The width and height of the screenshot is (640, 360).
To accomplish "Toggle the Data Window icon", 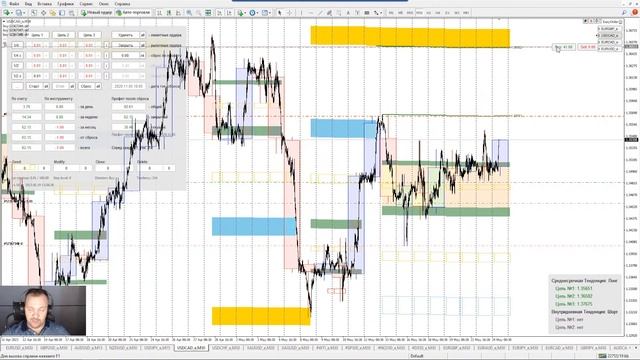I will point(43,13).
